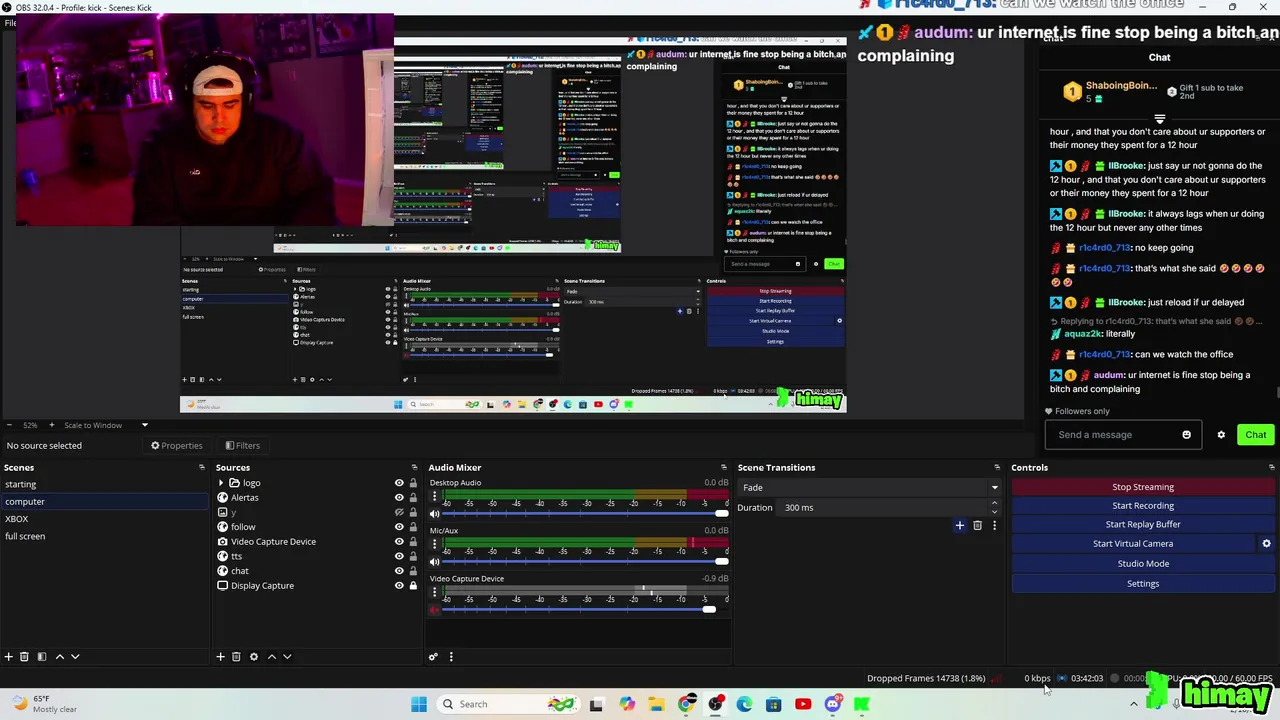This screenshot has height=720, width=1280.
Task: Unlock the chat source
Action: pos(413,571)
